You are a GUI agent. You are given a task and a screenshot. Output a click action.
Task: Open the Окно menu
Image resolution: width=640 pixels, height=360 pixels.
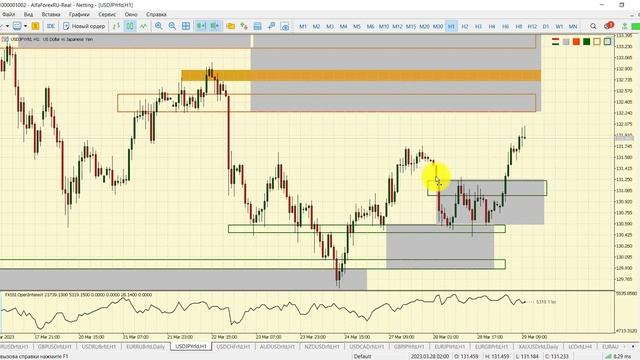point(131,14)
